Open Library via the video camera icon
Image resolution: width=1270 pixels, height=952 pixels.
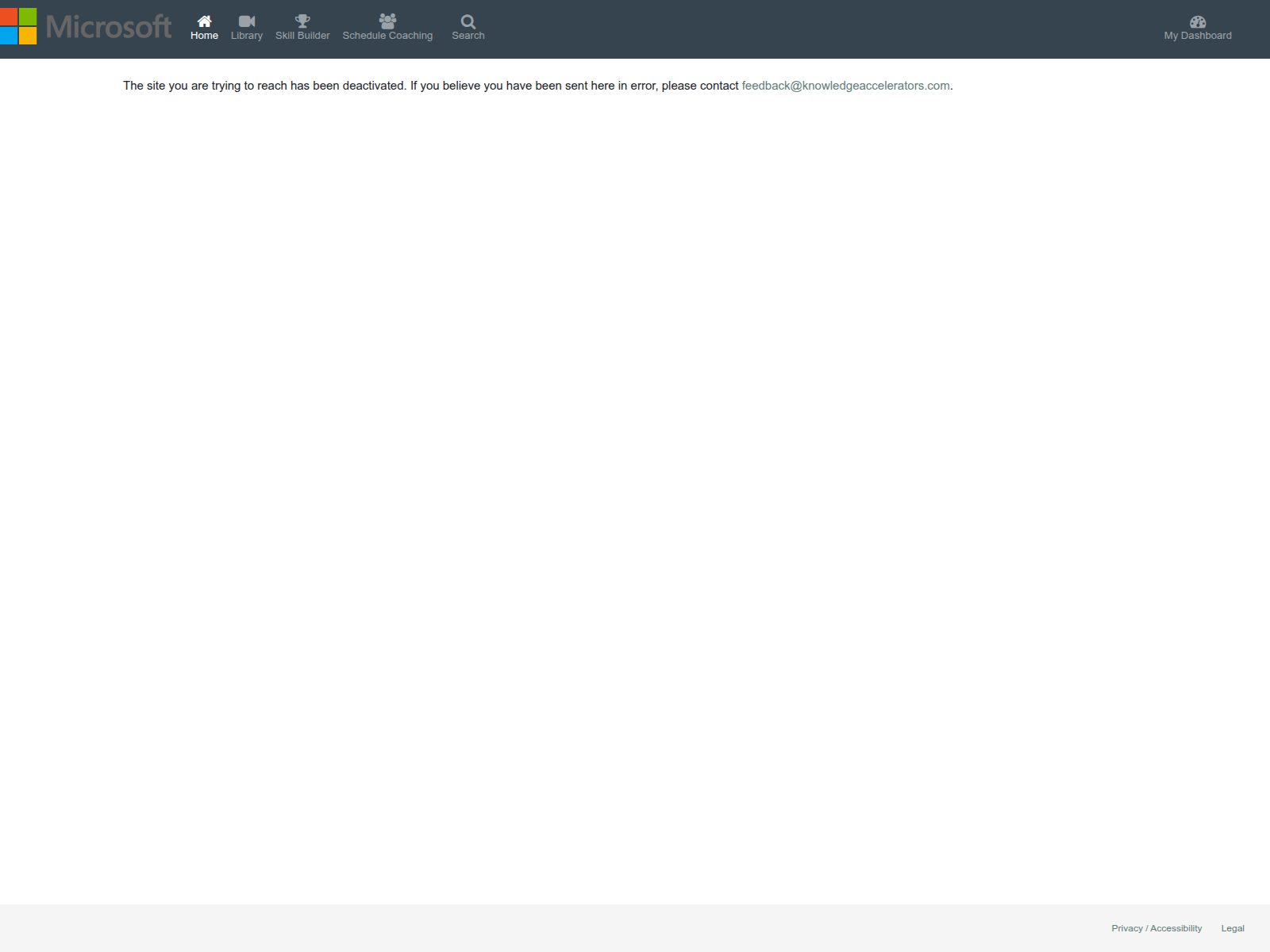click(x=247, y=21)
